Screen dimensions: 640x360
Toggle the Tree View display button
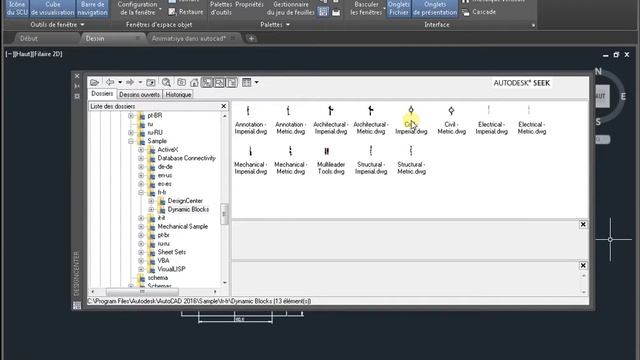click(207, 82)
